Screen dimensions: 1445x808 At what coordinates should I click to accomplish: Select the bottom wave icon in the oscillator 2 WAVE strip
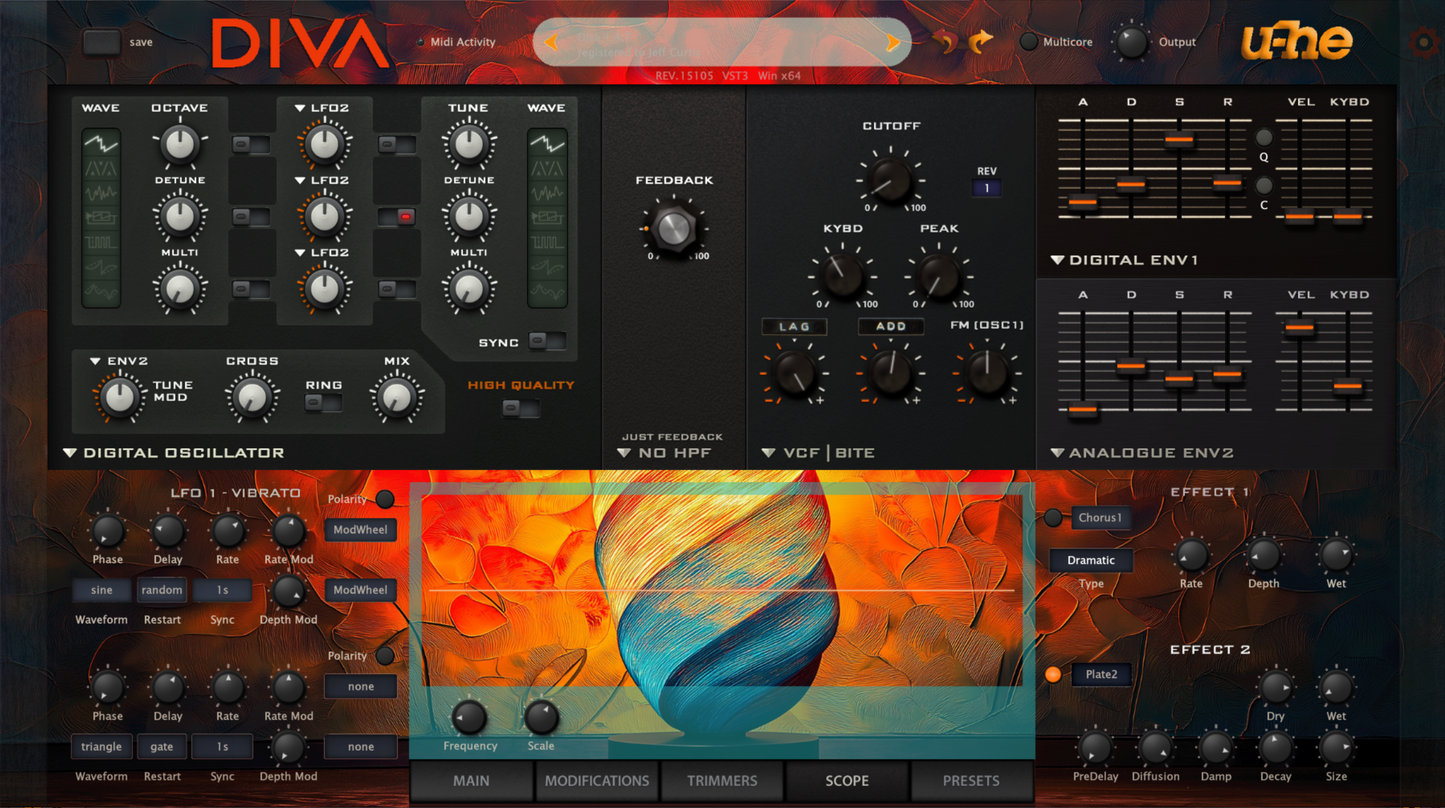pyautogui.click(x=547, y=291)
